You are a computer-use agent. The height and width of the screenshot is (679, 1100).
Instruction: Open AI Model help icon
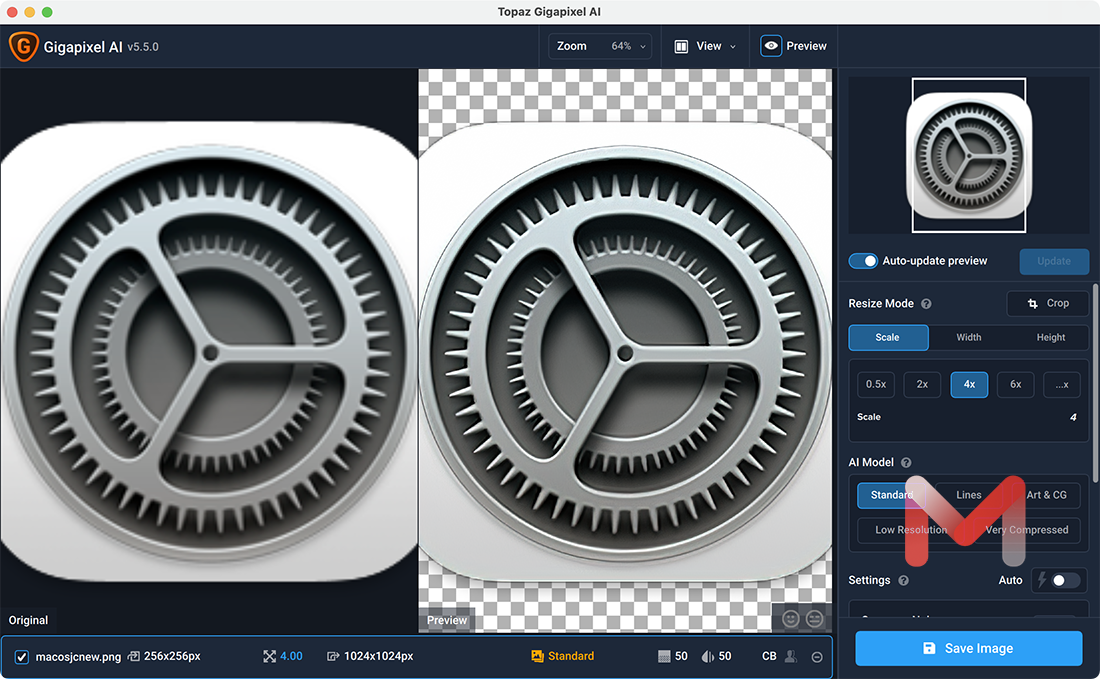(906, 463)
